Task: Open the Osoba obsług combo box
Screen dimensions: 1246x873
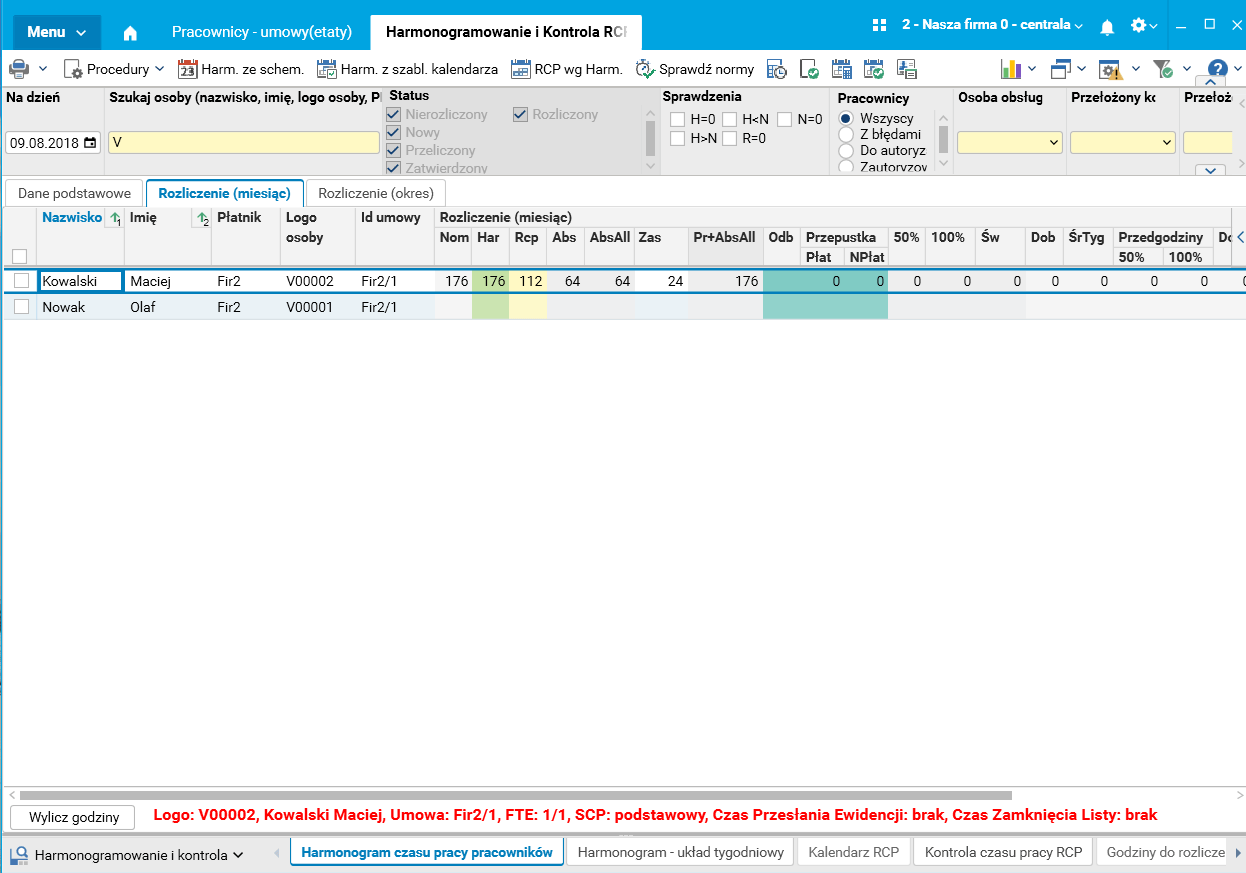Action: [1009, 143]
